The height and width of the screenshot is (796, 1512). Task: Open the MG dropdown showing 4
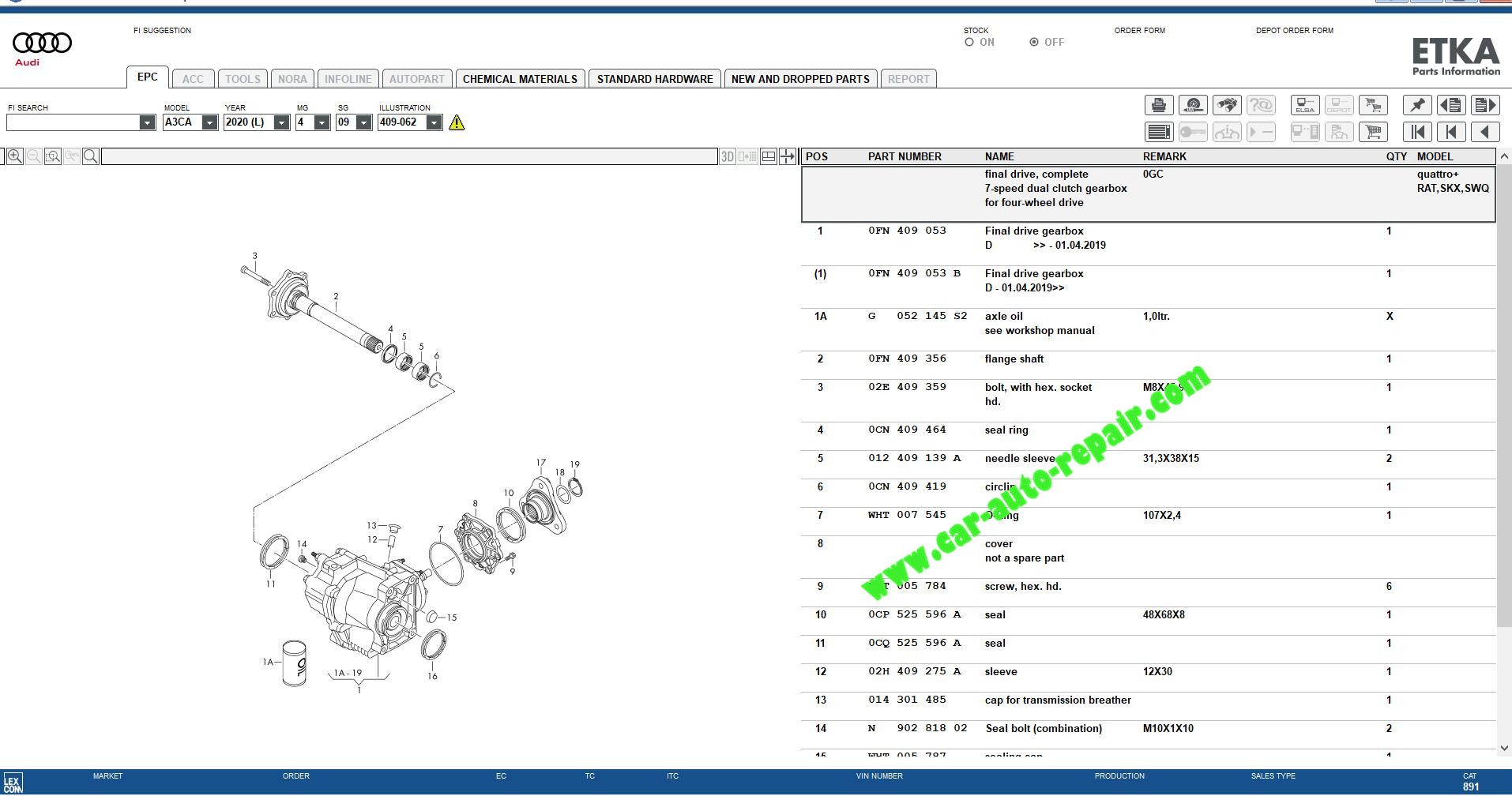tap(322, 122)
